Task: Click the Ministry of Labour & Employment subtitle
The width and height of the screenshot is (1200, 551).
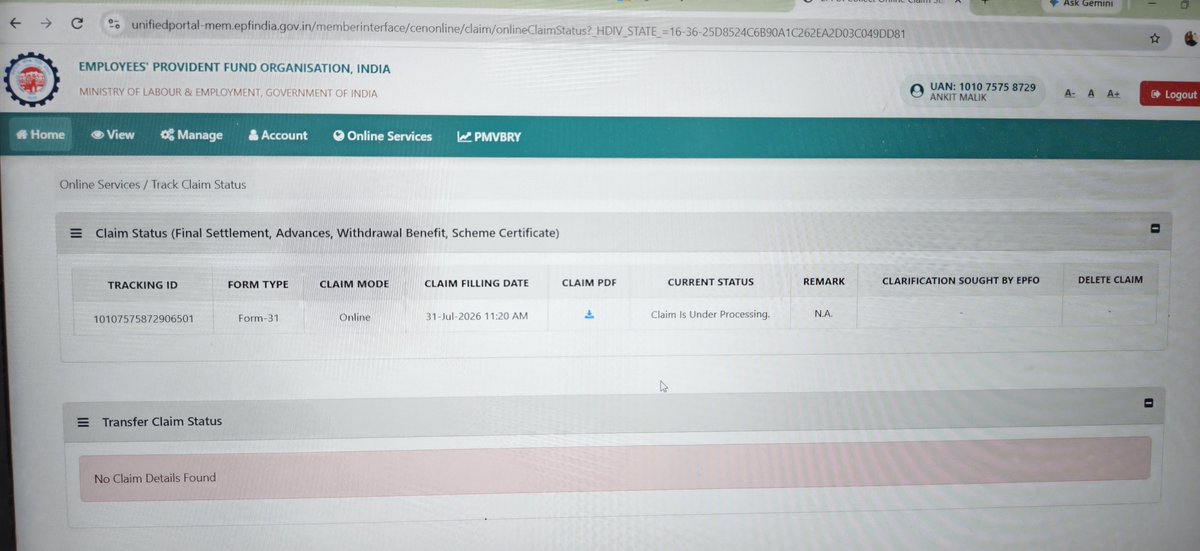Action: tap(228, 93)
